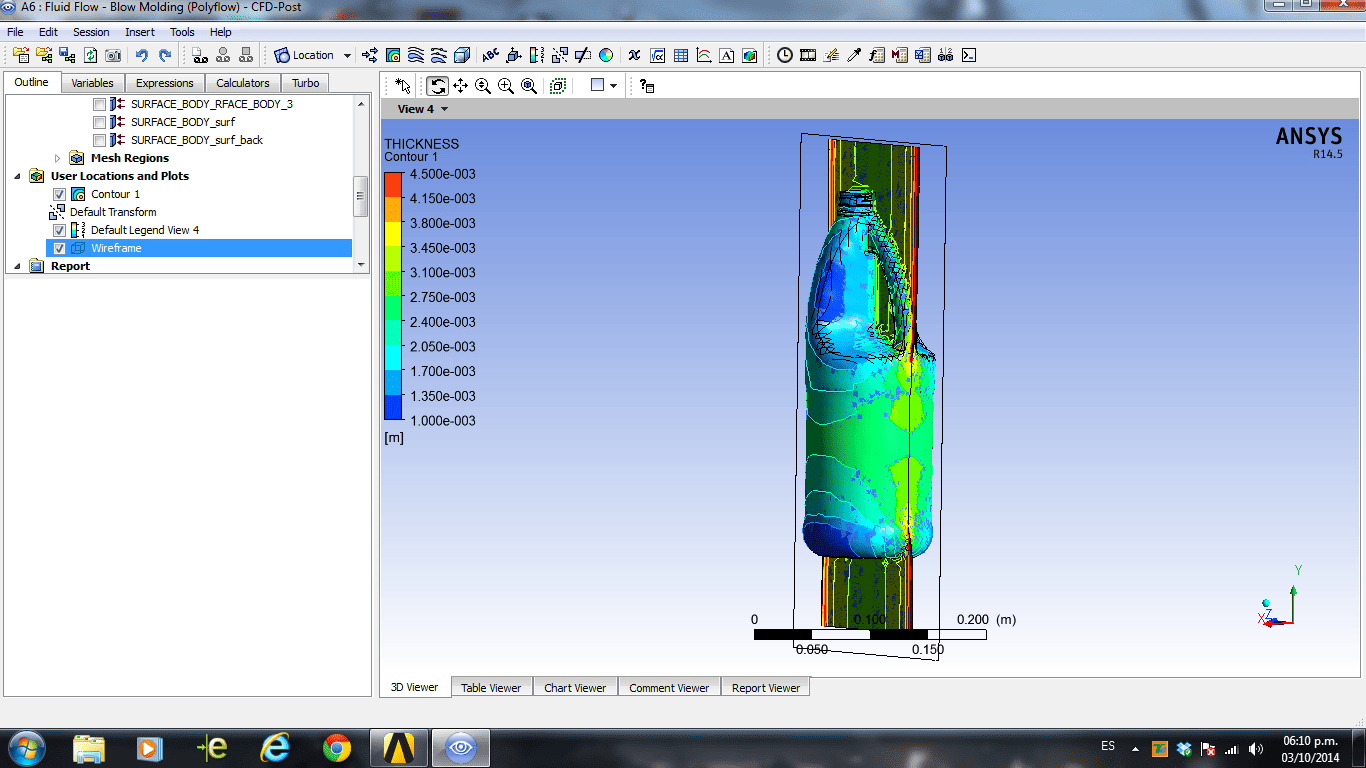Open the Timestep Selector clock icon

[785, 55]
